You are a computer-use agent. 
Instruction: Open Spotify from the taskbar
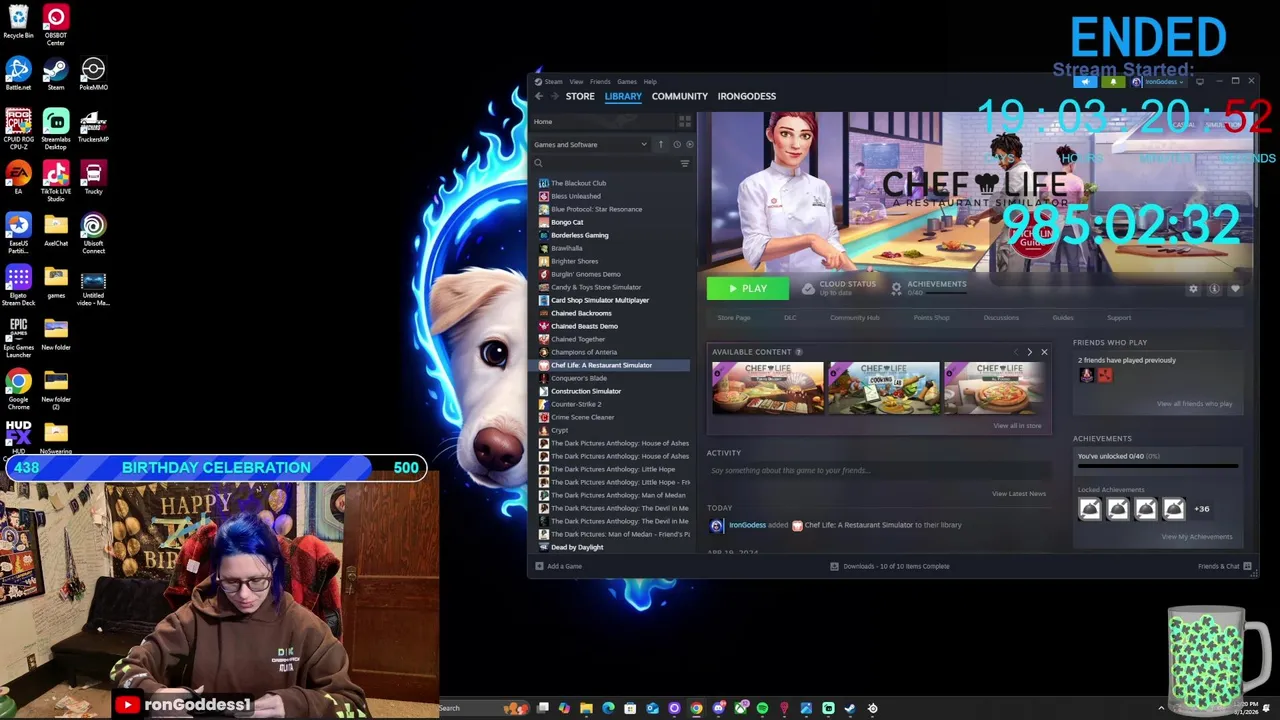[762, 708]
